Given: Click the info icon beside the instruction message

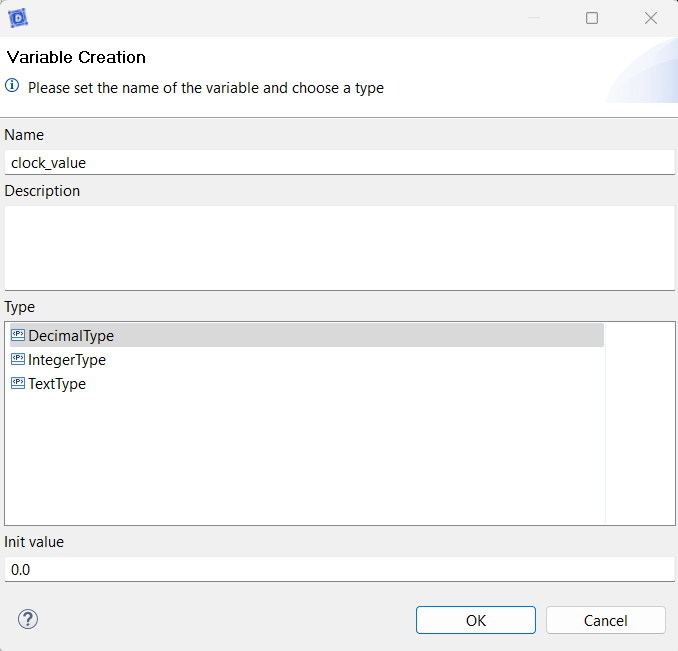Looking at the screenshot, I should pos(12,85).
